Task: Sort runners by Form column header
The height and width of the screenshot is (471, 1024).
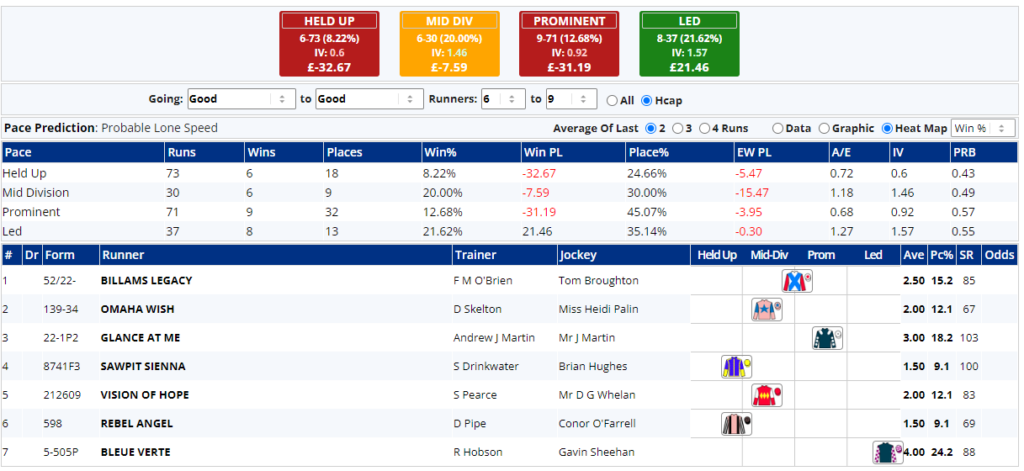Action: [58, 255]
